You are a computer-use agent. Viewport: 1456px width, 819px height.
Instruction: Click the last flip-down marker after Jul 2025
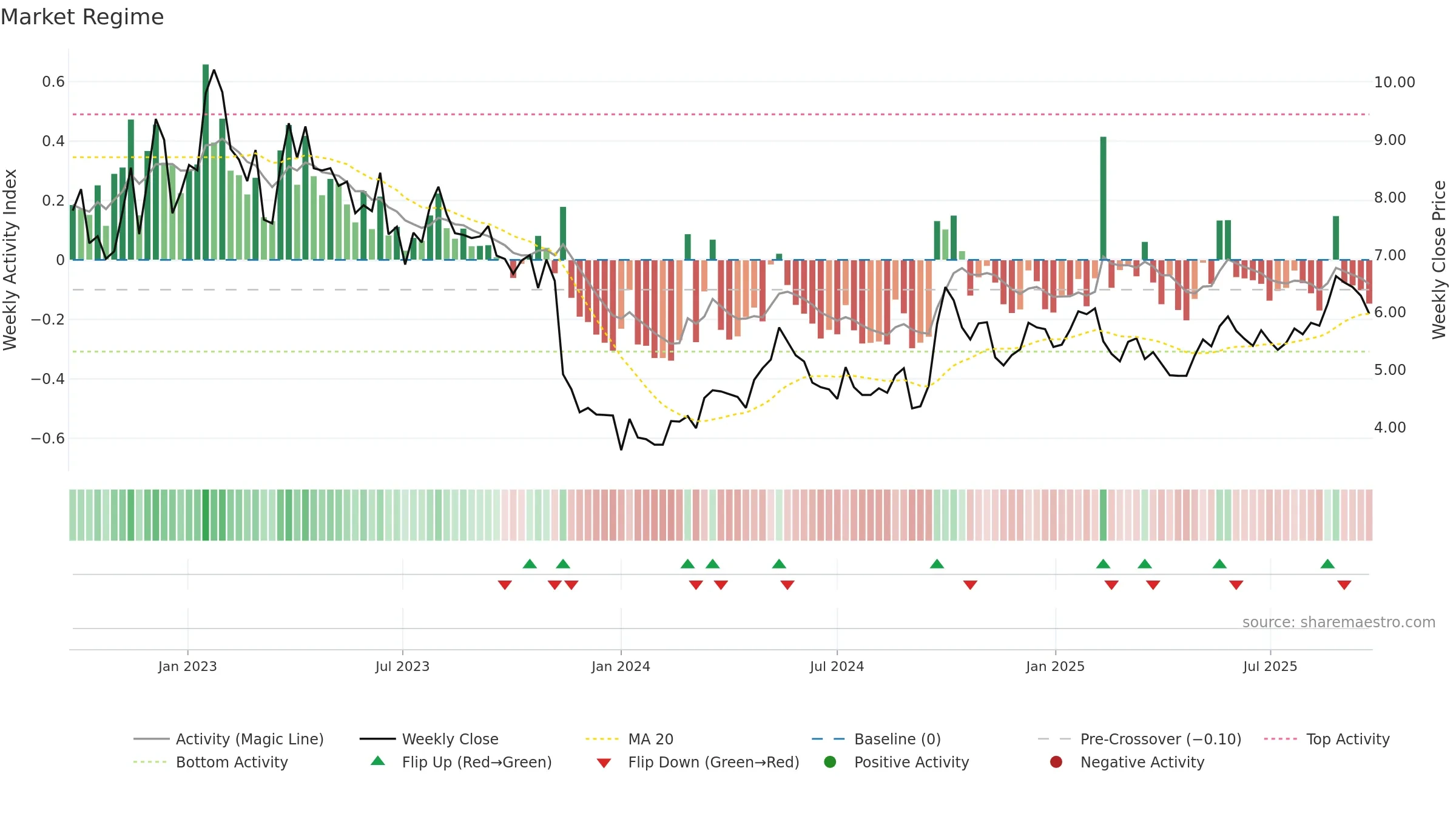click(x=1344, y=585)
